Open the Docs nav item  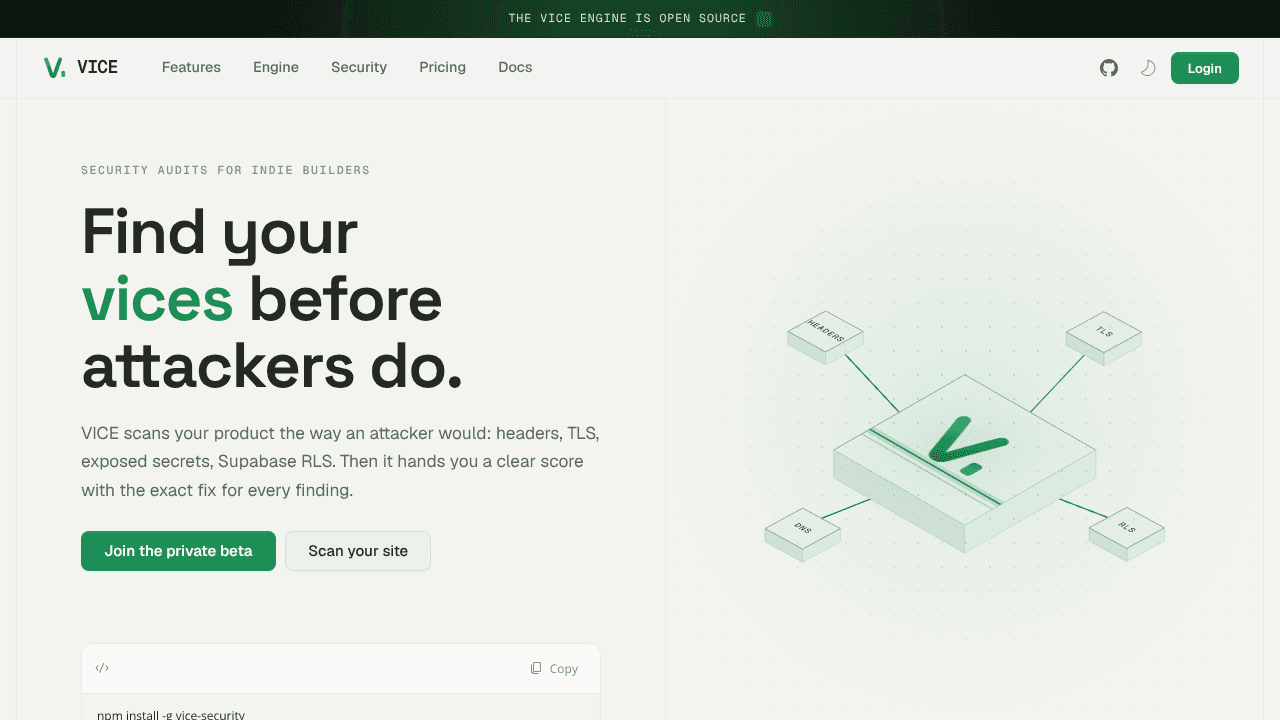click(x=515, y=67)
